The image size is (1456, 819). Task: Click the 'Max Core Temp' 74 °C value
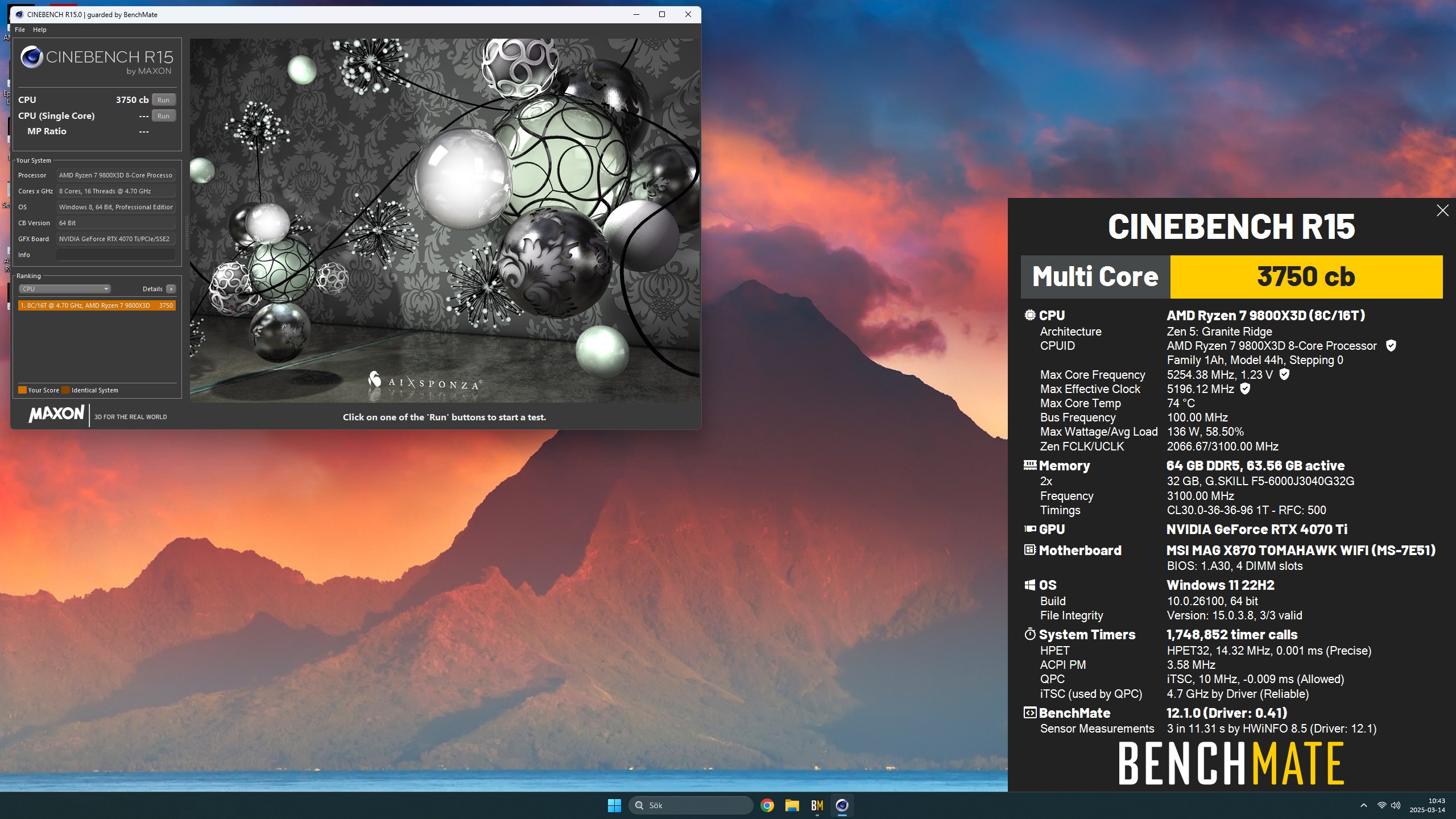(x=1181, y=403)
